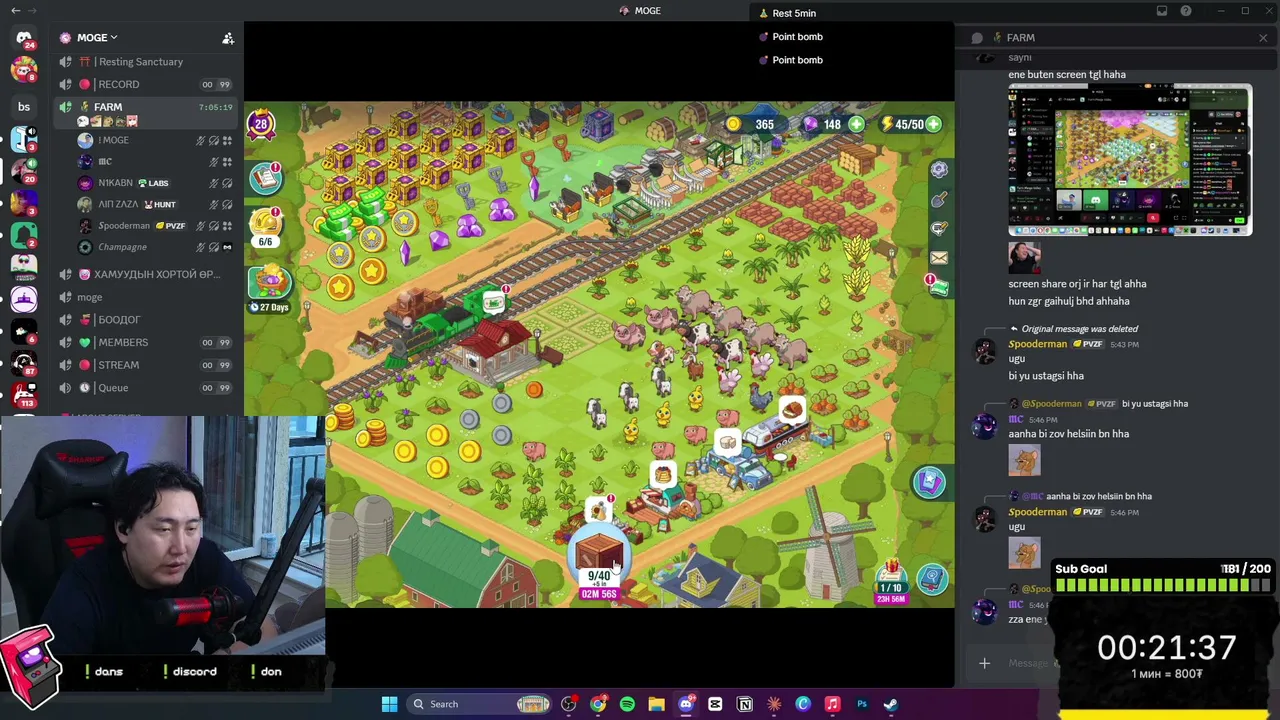Join the Queue voice channel

145,388
